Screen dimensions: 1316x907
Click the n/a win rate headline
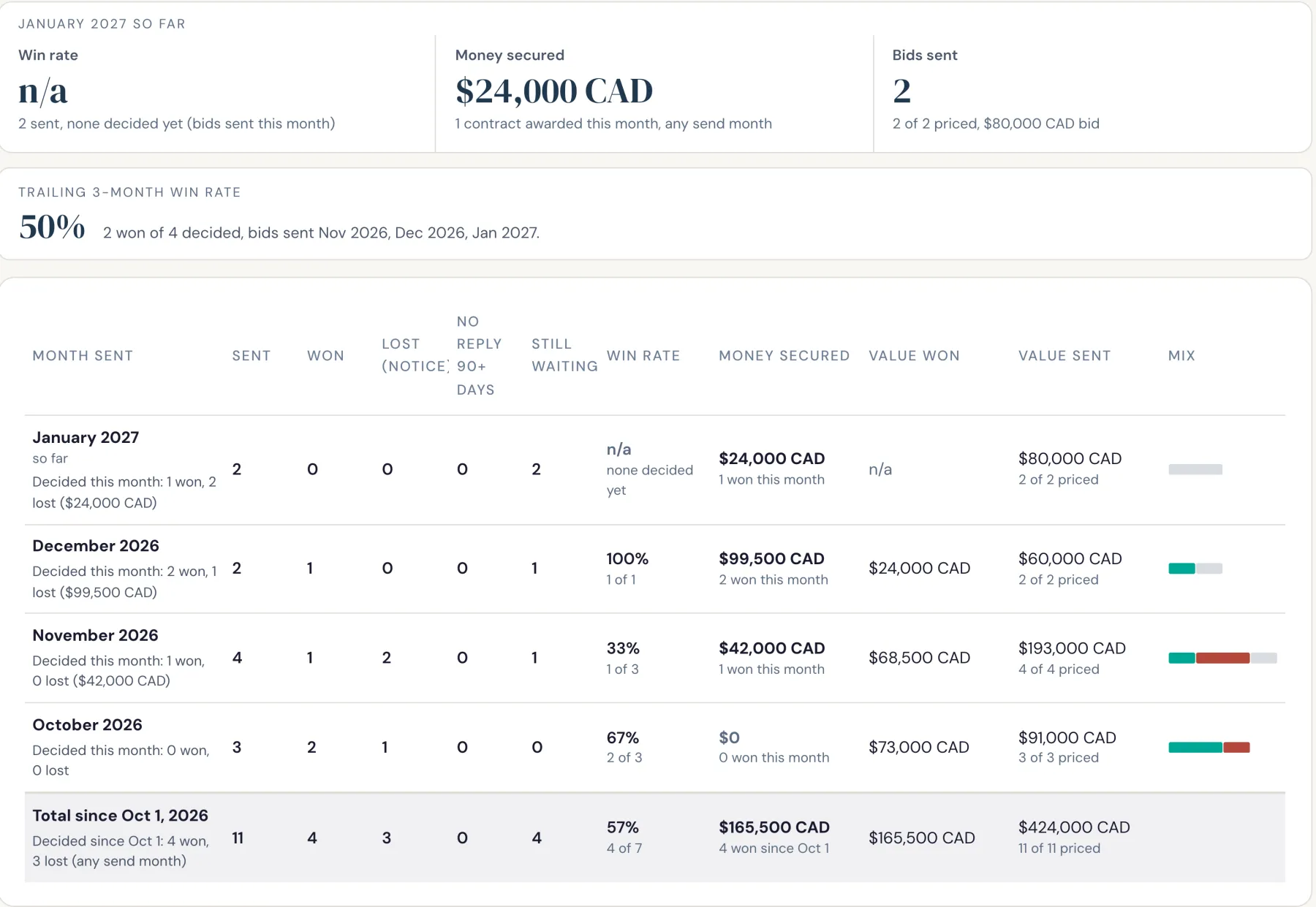coord(43,91)
